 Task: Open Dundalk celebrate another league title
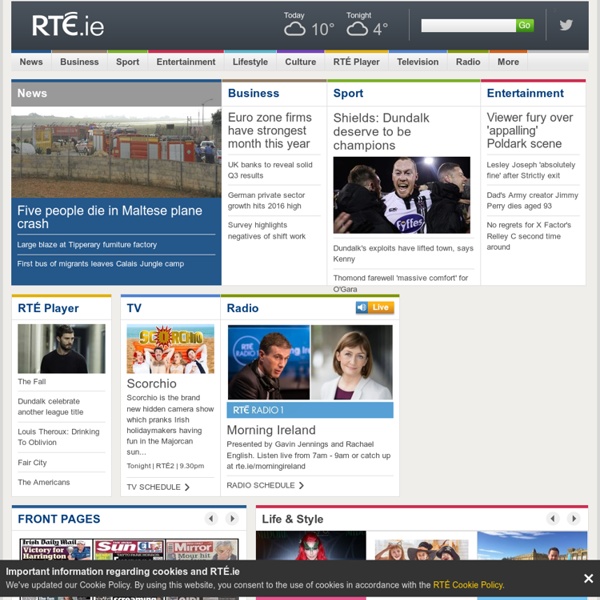coord(51,406)
